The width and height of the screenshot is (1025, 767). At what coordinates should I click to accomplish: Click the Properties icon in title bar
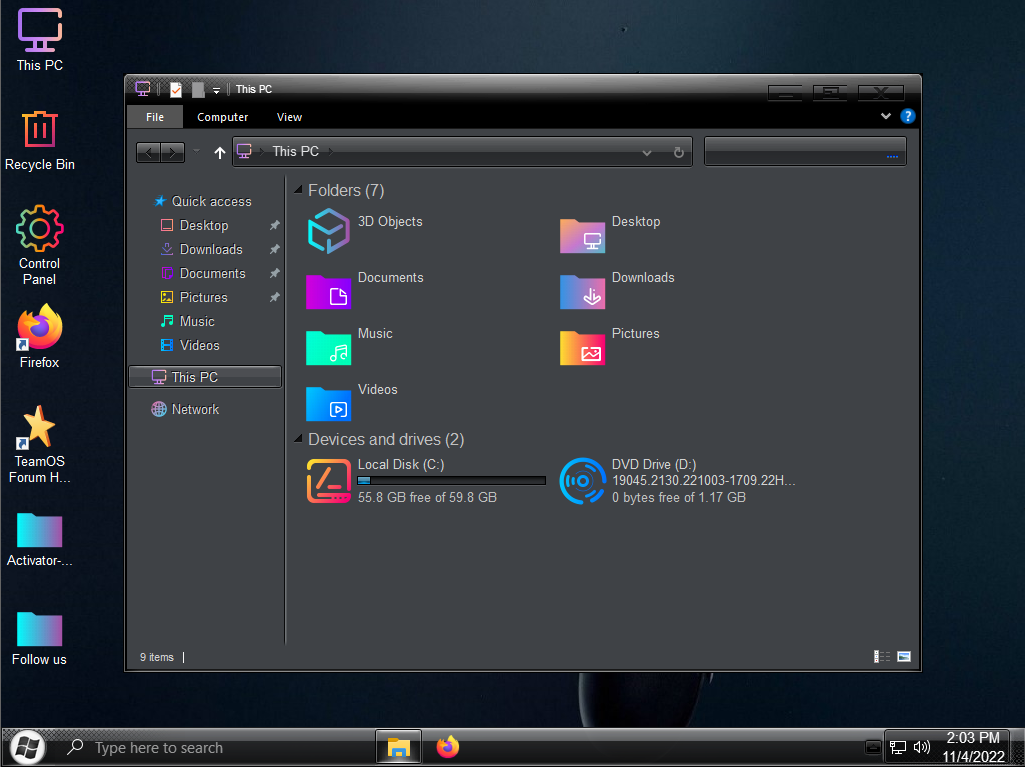pyautogui.click(x=176, y=90)
